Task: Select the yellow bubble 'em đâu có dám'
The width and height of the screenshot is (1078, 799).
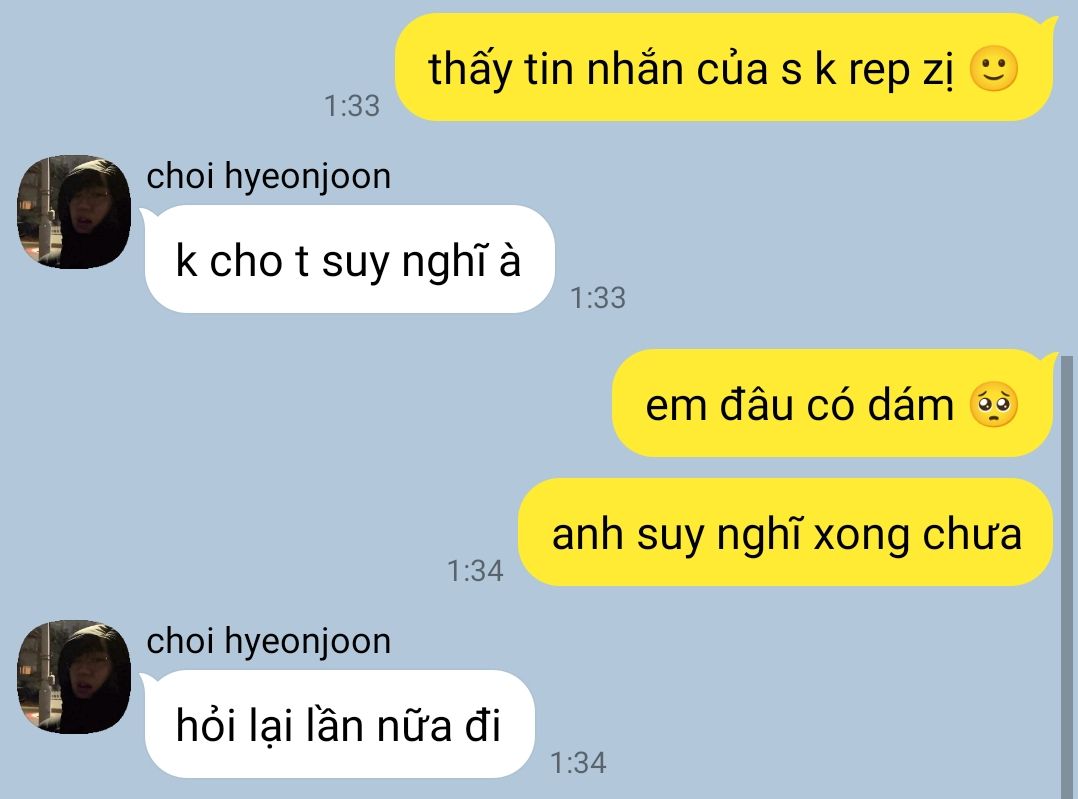Action: coord(833,403)
